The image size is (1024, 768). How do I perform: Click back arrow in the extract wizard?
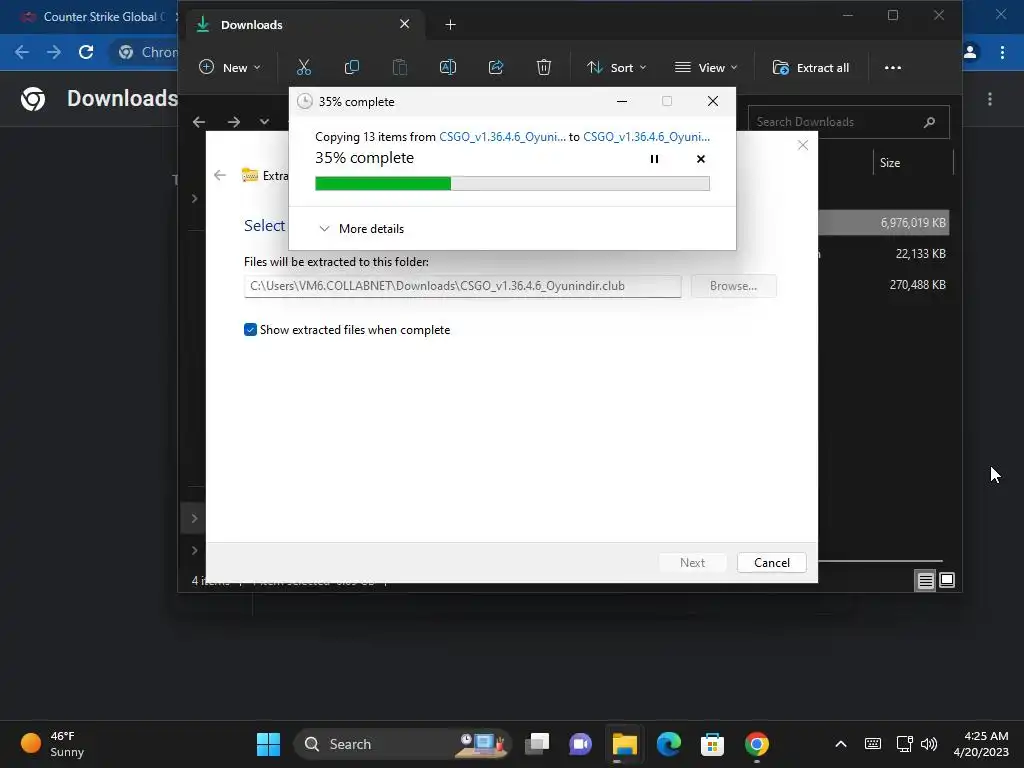click(220, 175)
